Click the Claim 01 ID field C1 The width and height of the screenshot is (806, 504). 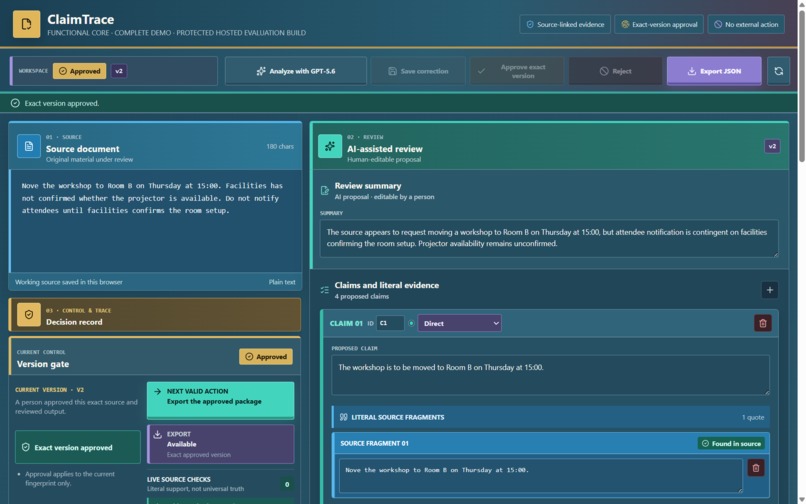390,323
